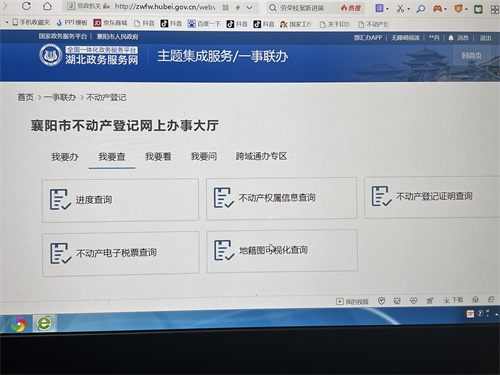
Task: Click the 国家政务服务平台 top link
Action: [63, 36]
